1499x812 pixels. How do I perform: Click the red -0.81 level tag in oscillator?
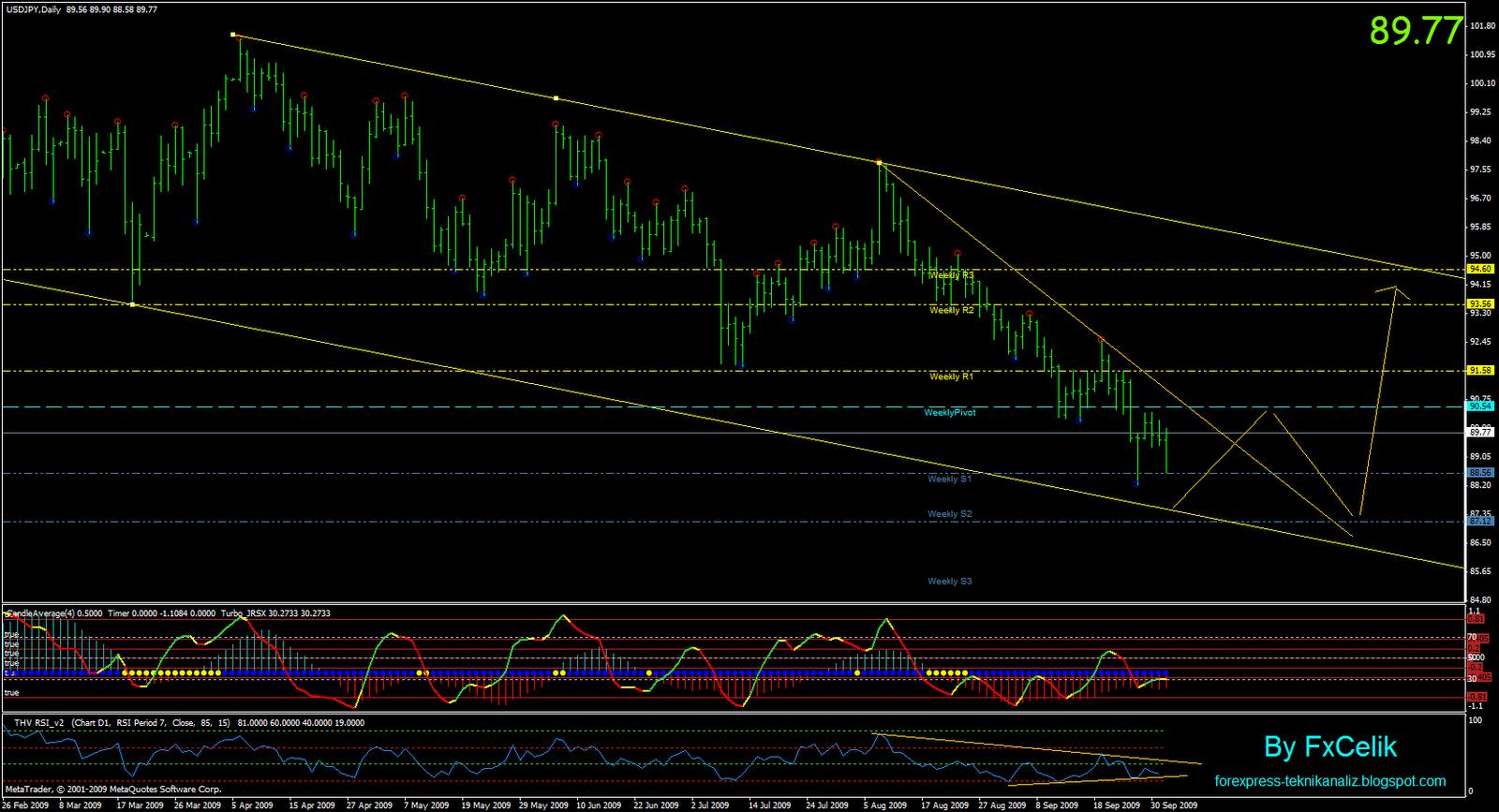pyautogui.click(x=1477, y=697)
